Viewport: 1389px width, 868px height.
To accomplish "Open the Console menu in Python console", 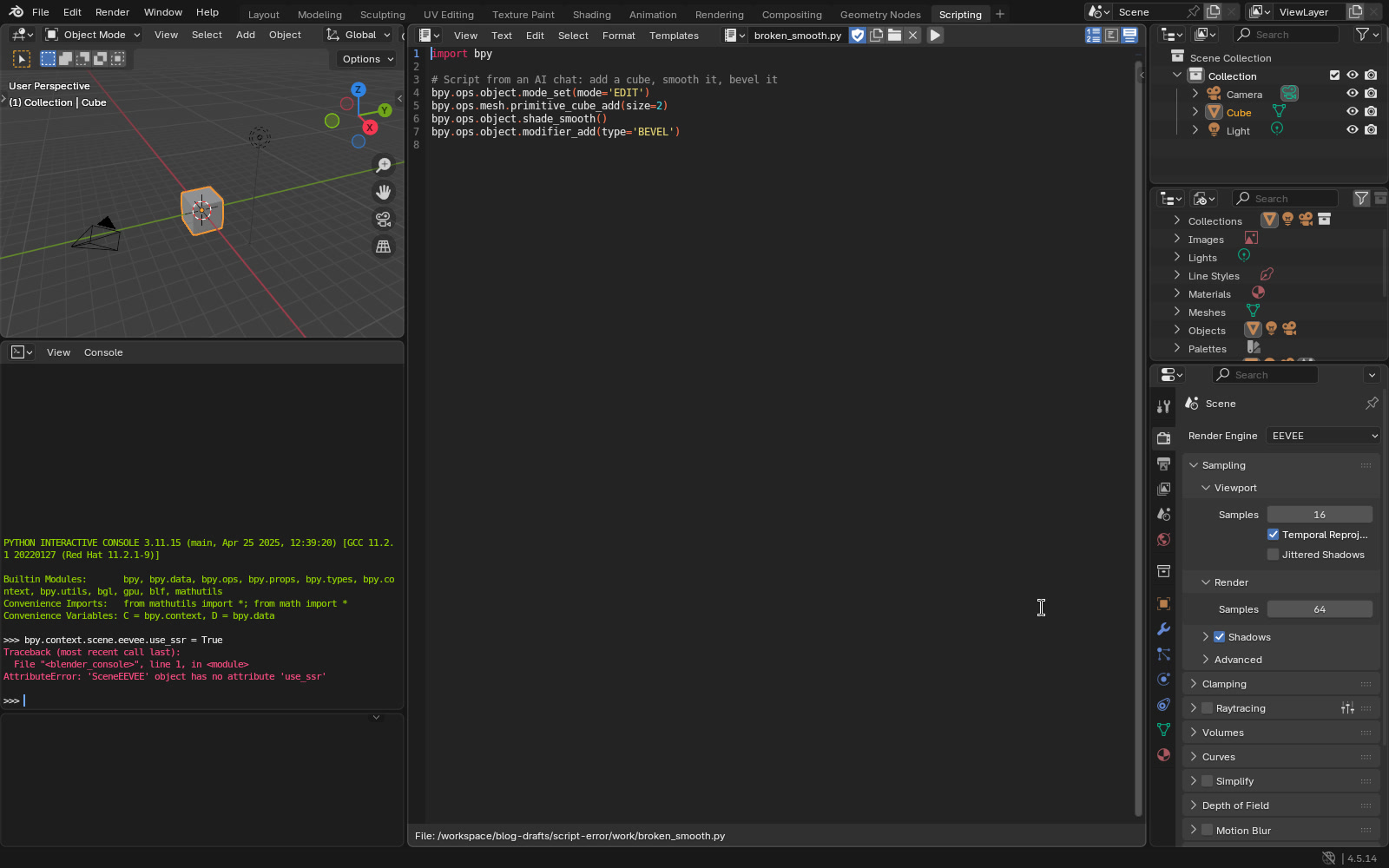I will (103, 352).
